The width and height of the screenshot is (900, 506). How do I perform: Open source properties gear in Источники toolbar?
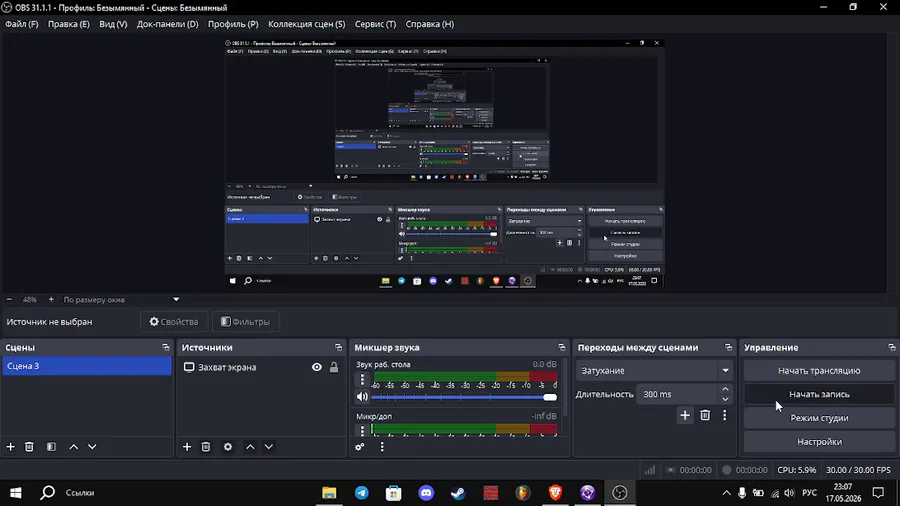(228, 446)
